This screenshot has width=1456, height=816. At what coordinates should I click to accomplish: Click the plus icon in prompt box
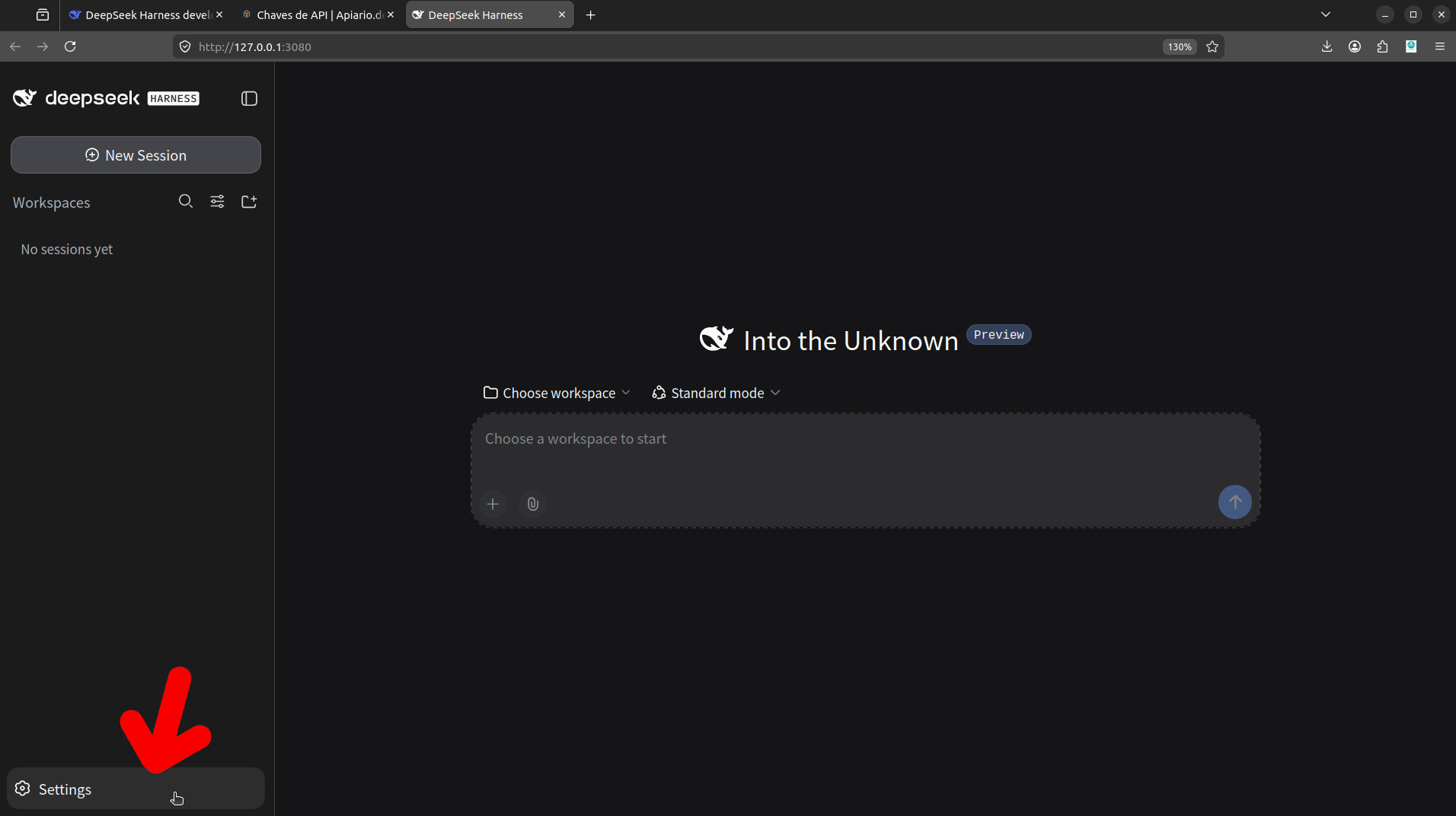(493, 504)
